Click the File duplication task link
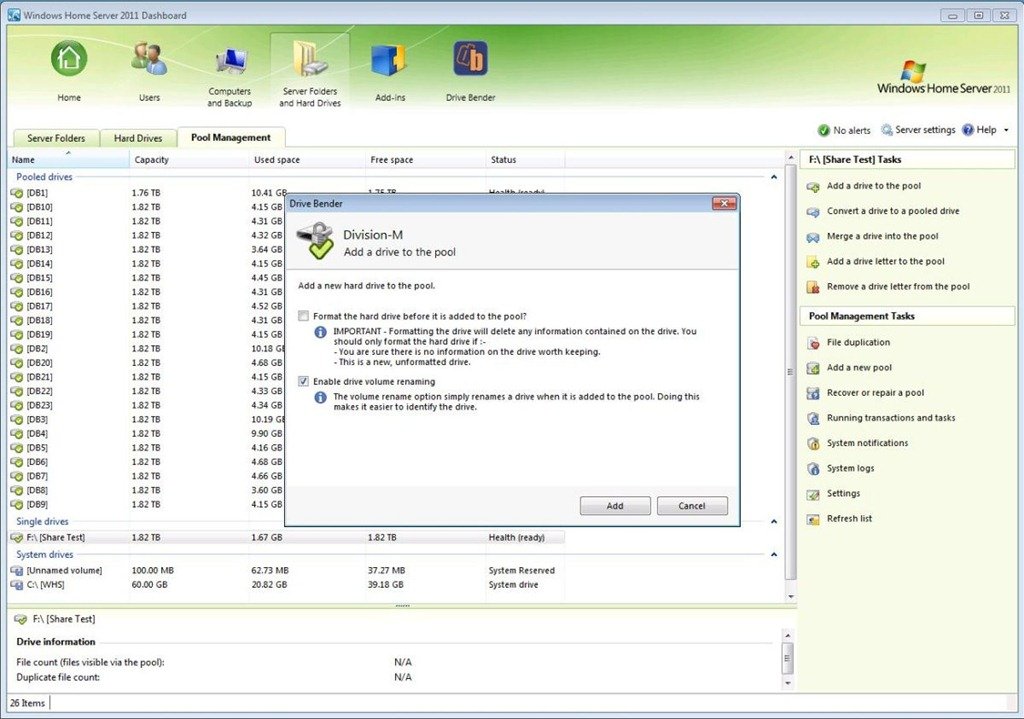The width and height of the screenshot is (1024, 719). [858, 342]
